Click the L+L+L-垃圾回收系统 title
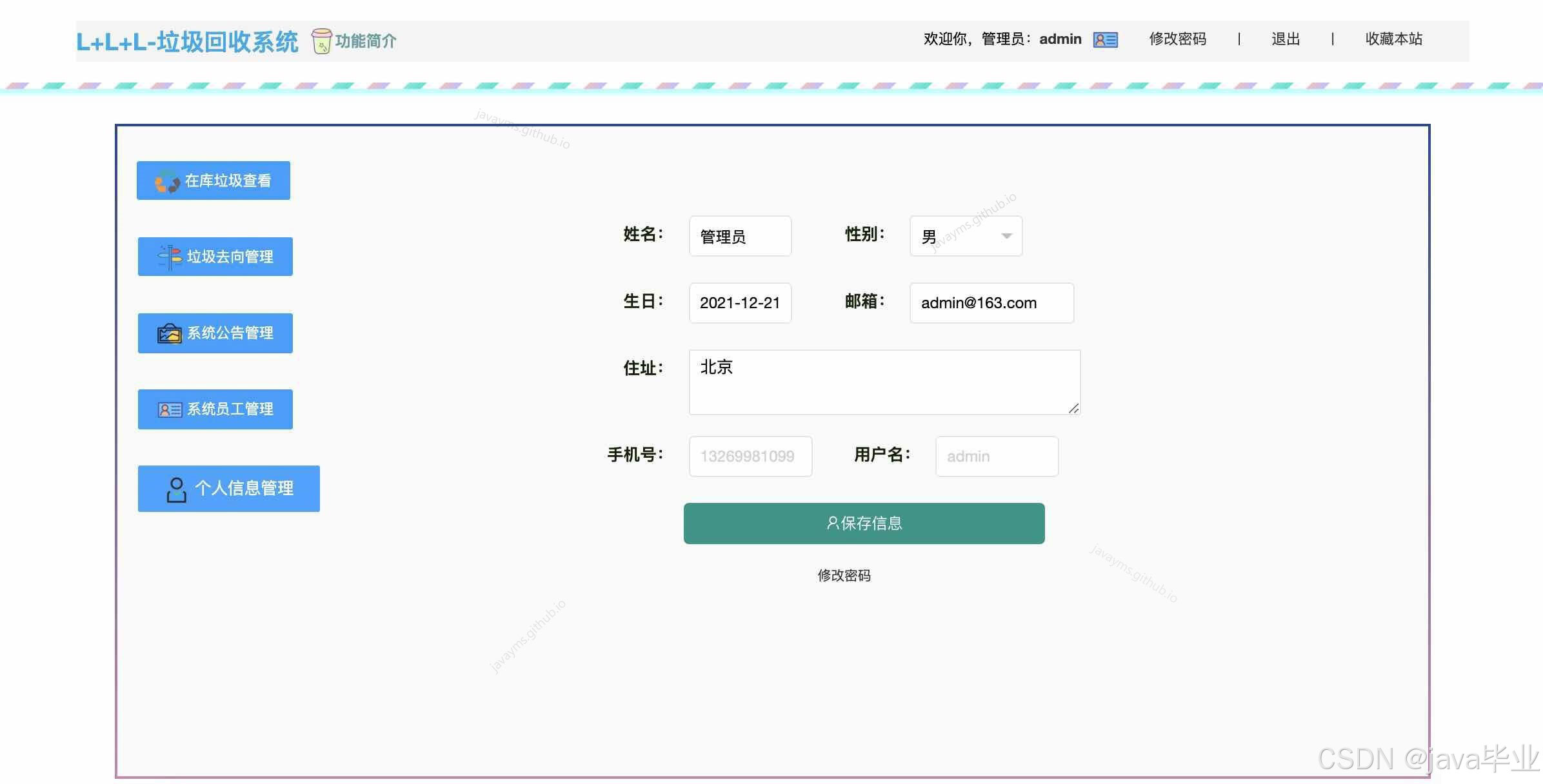The height and width of the screenshot is (784, 1543). point(187,42)
